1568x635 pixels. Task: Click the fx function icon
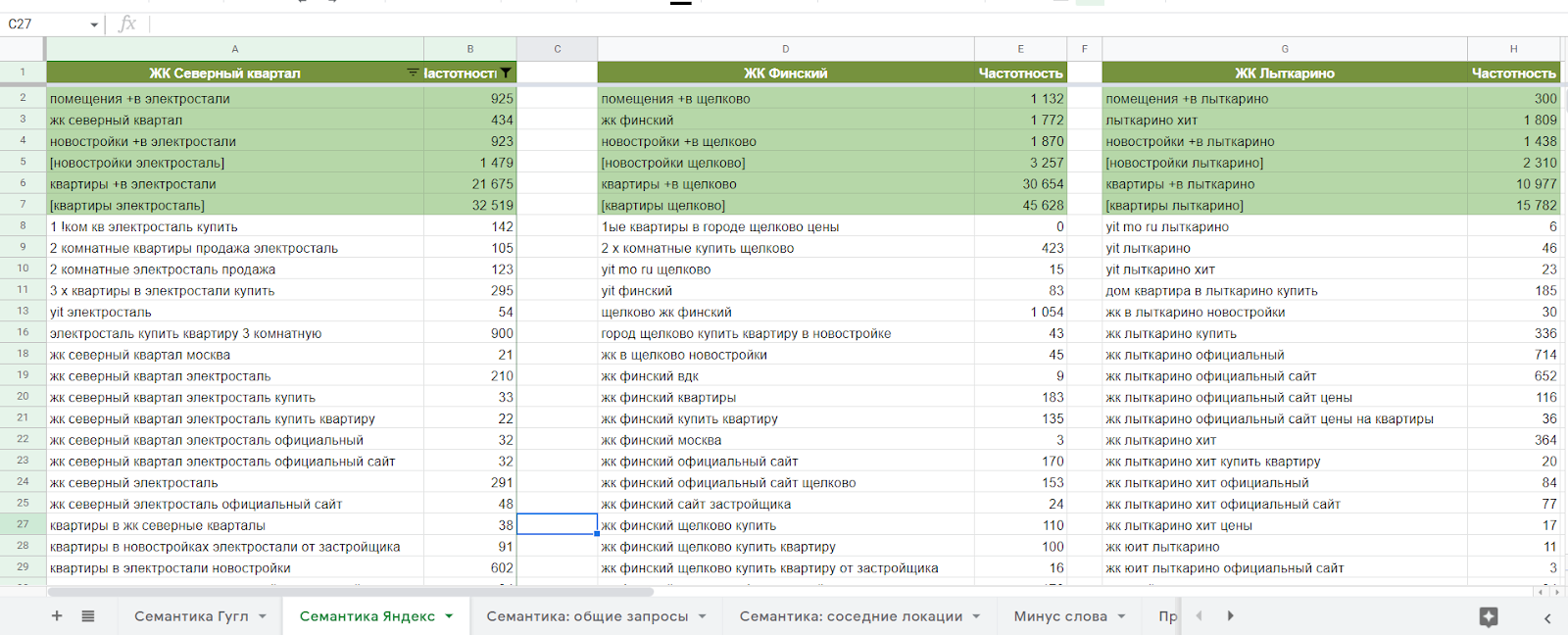[127, 24]
